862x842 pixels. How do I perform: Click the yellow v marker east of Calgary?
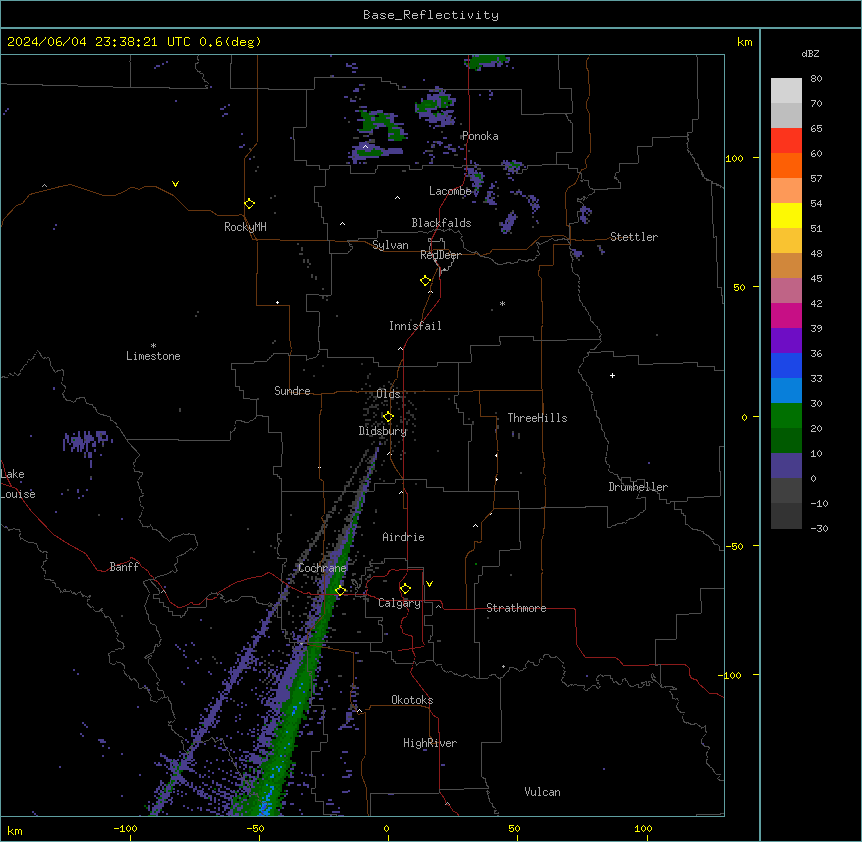429,584
